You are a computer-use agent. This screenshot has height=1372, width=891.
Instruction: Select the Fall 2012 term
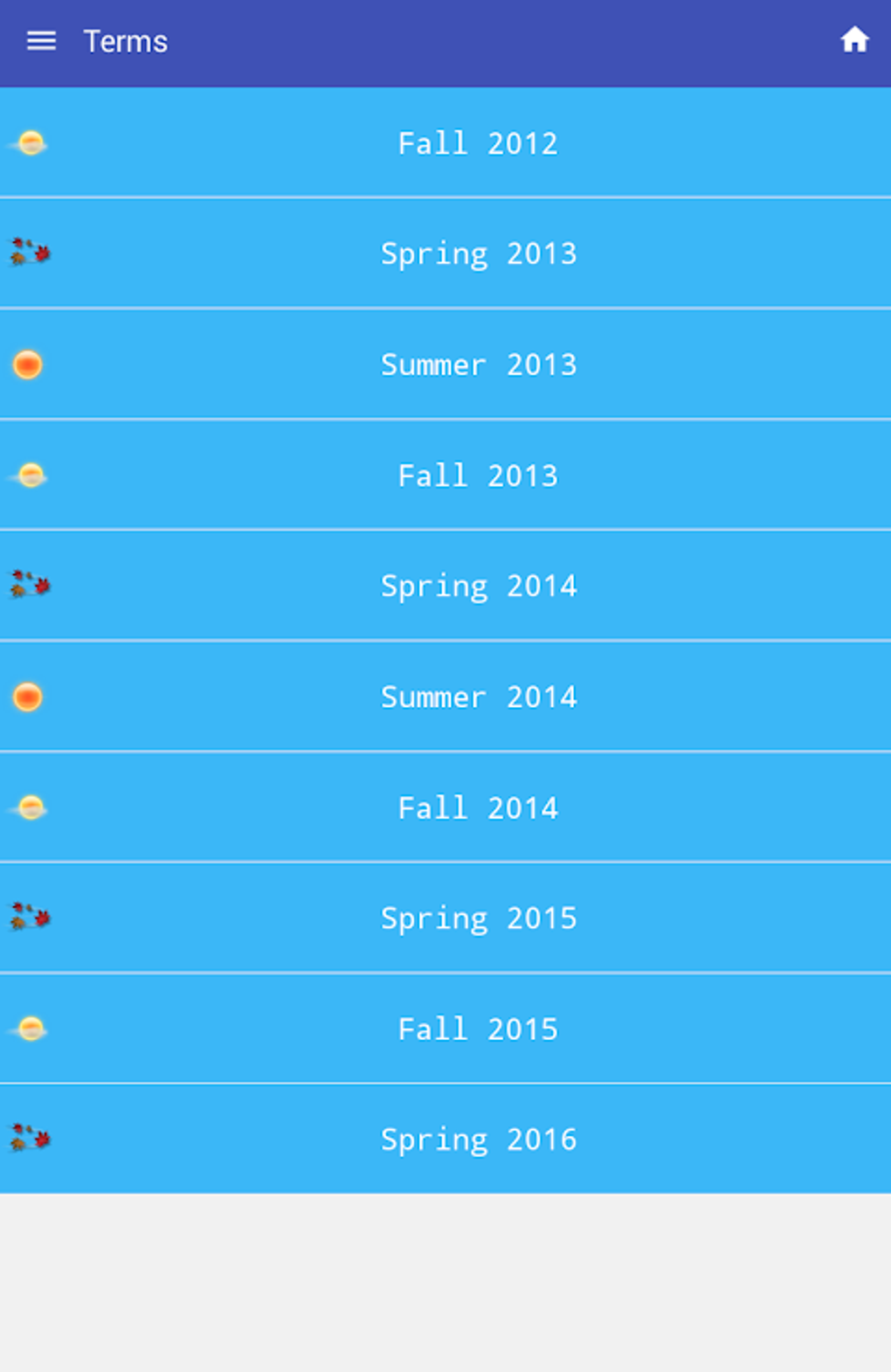coord(478,143)
